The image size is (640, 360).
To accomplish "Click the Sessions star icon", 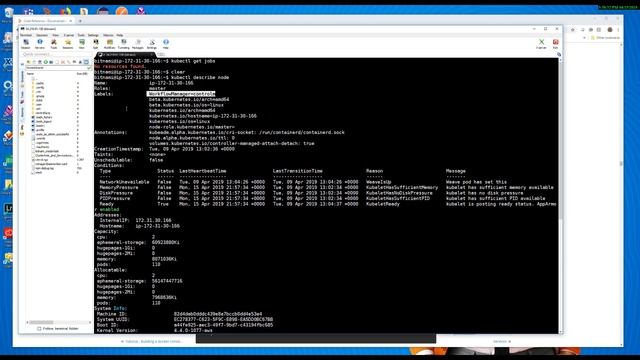I will pyautogui.click(x=68, y=44).
